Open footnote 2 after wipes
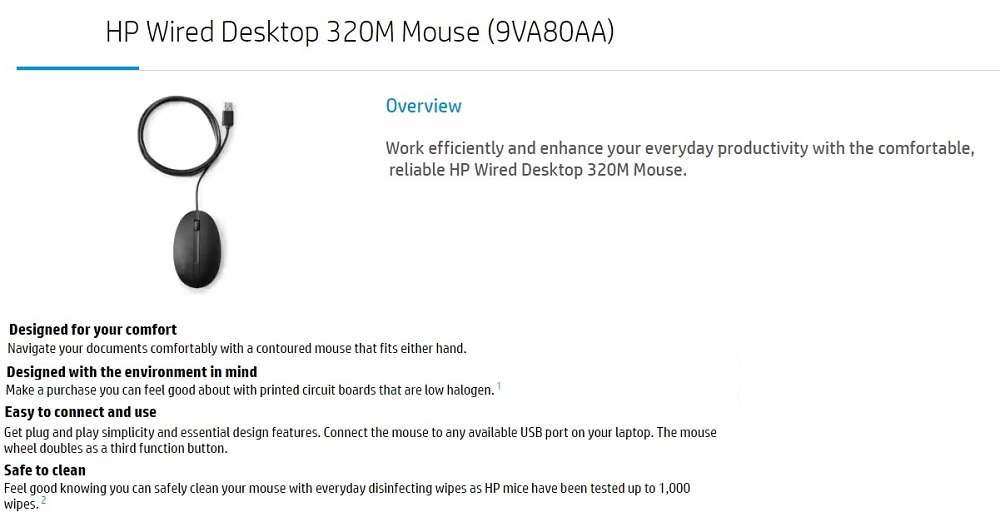The width and height of the screenshot is (1000, 522). [x=43, y=500]
